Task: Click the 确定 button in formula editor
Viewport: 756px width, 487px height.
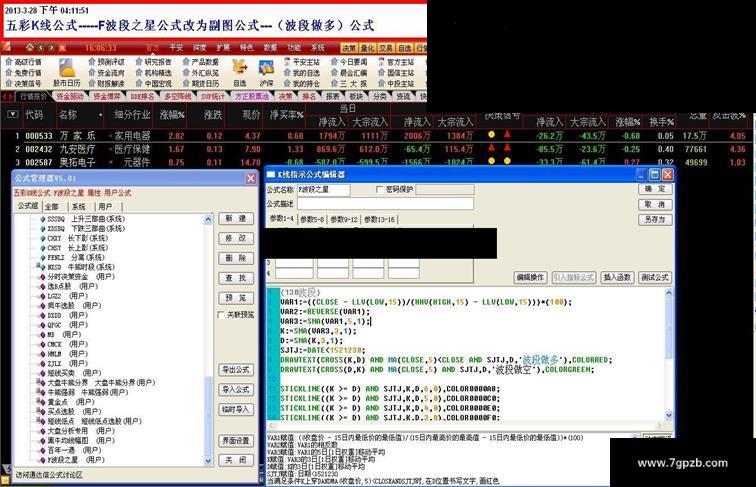Action: [655, 189]
